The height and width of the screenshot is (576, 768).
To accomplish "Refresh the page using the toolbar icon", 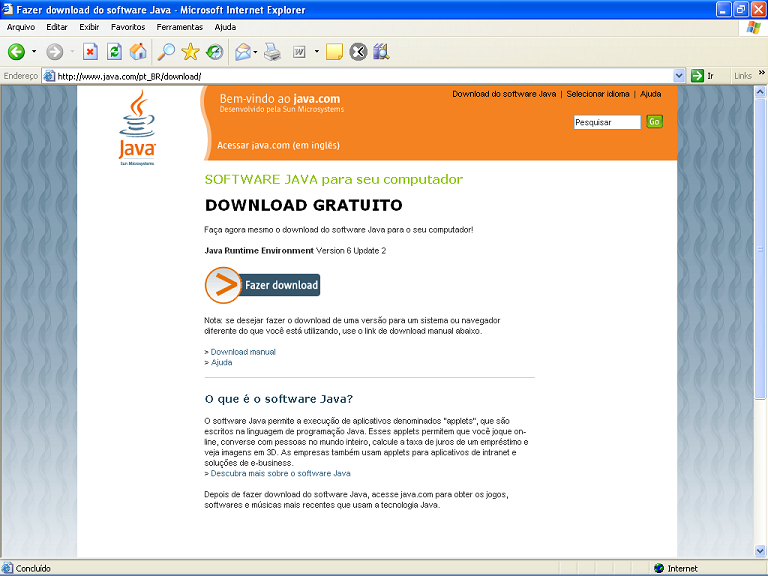I will [114, 52].
